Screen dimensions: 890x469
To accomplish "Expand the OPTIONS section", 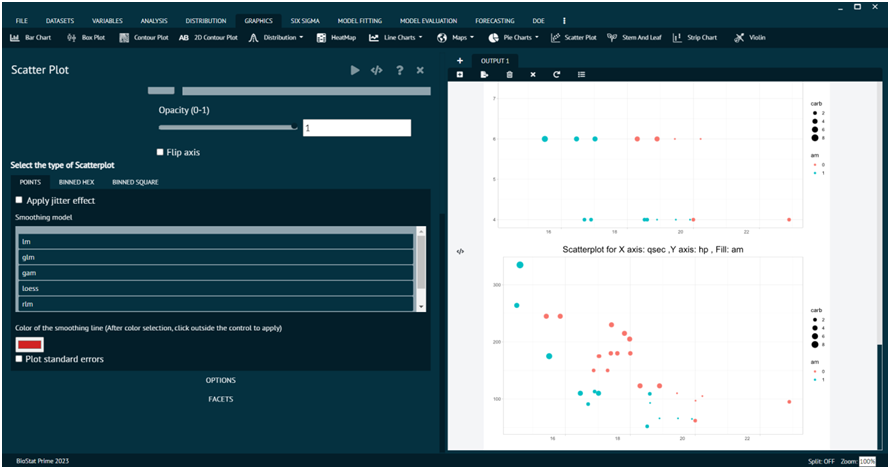I will pyautogui.click(x=220, y=380).
